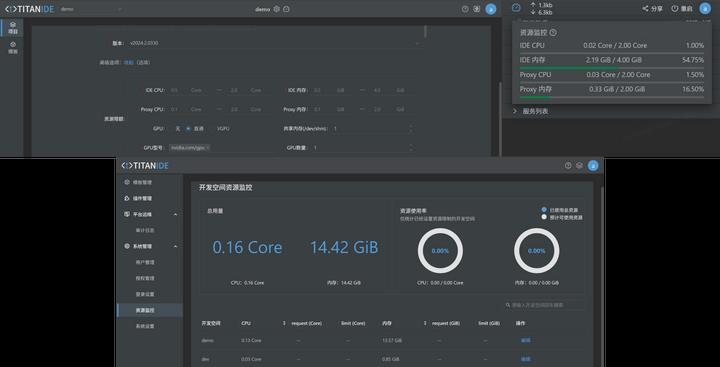Viewport: 720px width, 367px height.
Task: Click the blue 高级选项 link
Action: click(128, 62)
